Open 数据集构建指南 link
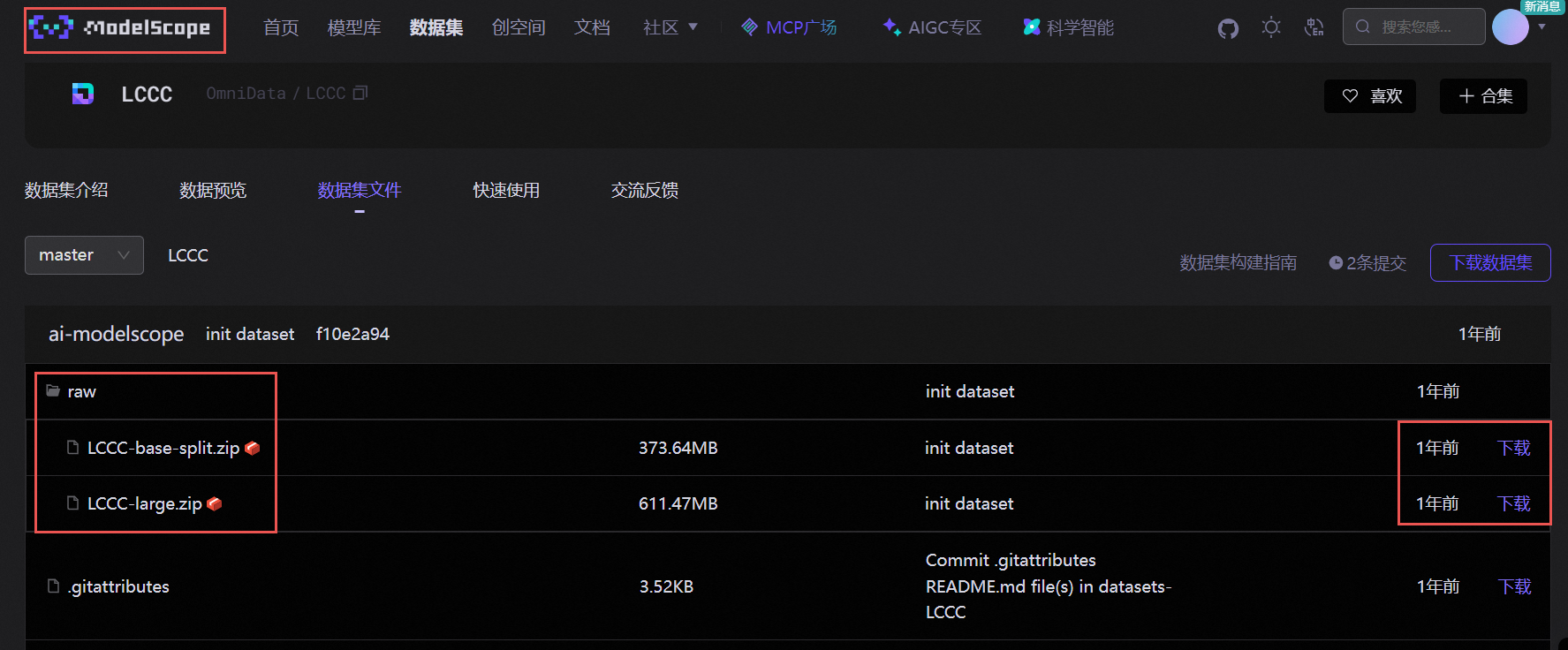The height and width of the screenshot is (650, 1568). [1238, 262]
